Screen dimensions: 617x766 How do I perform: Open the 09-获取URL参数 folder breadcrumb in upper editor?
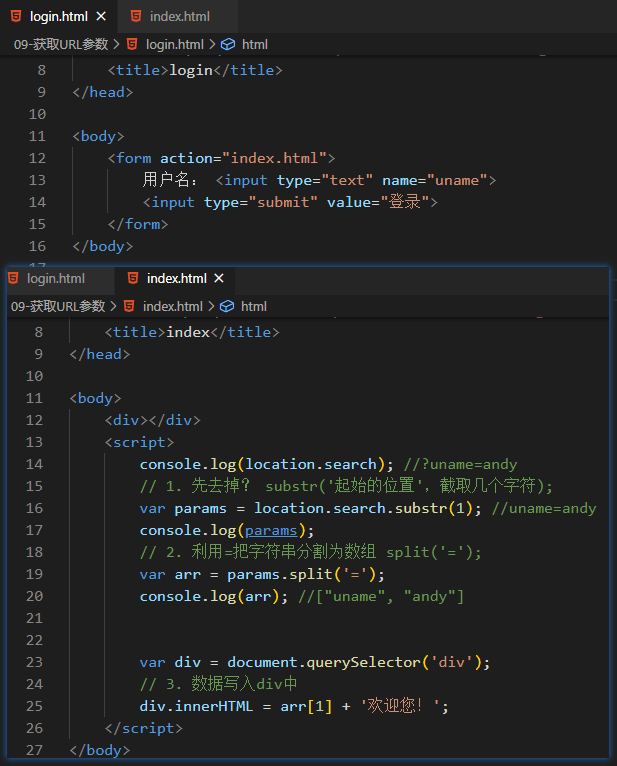(x=61, y=44)
